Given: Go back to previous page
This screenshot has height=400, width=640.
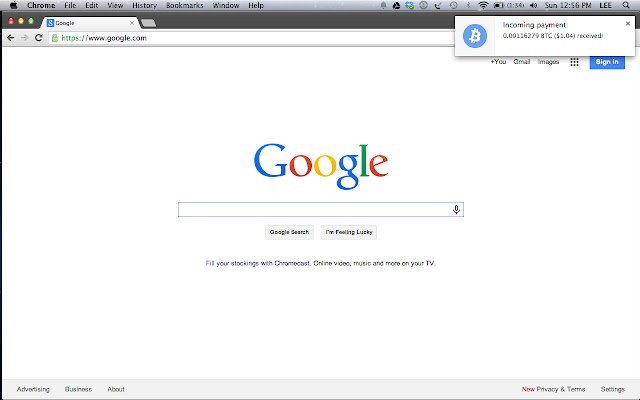Looking at the screenshot, I should [x=11, y=38].
